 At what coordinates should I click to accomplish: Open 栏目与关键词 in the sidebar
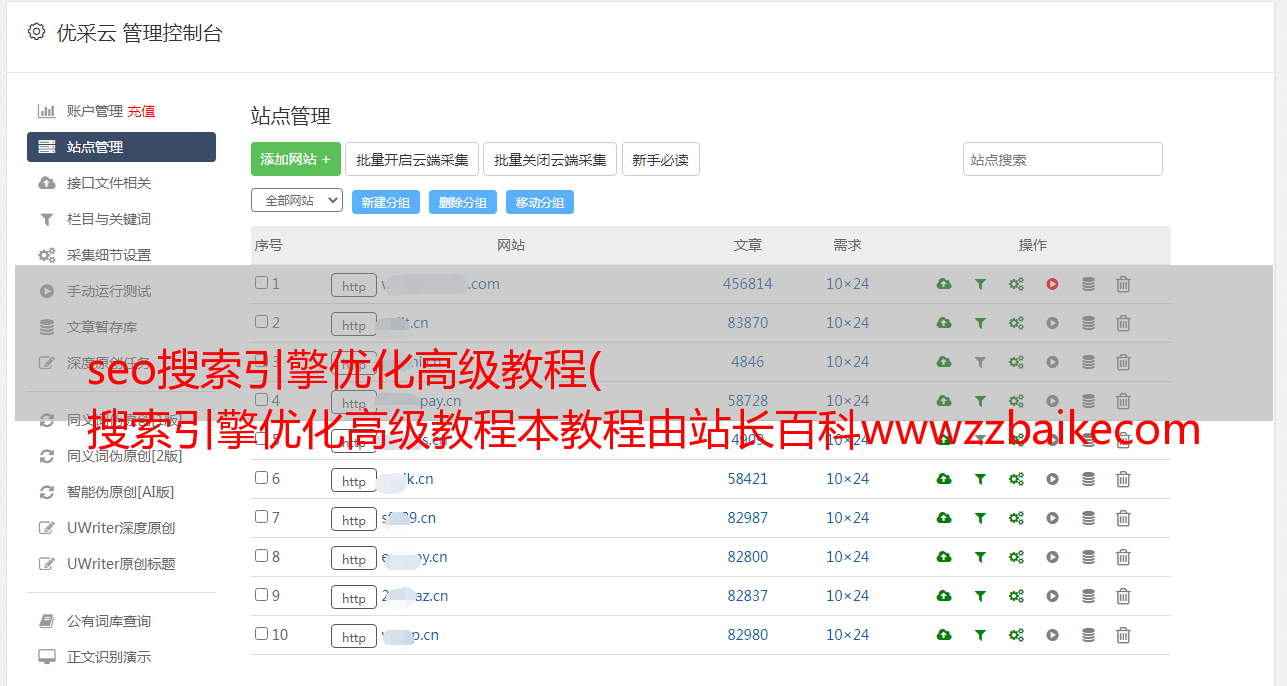109,219
